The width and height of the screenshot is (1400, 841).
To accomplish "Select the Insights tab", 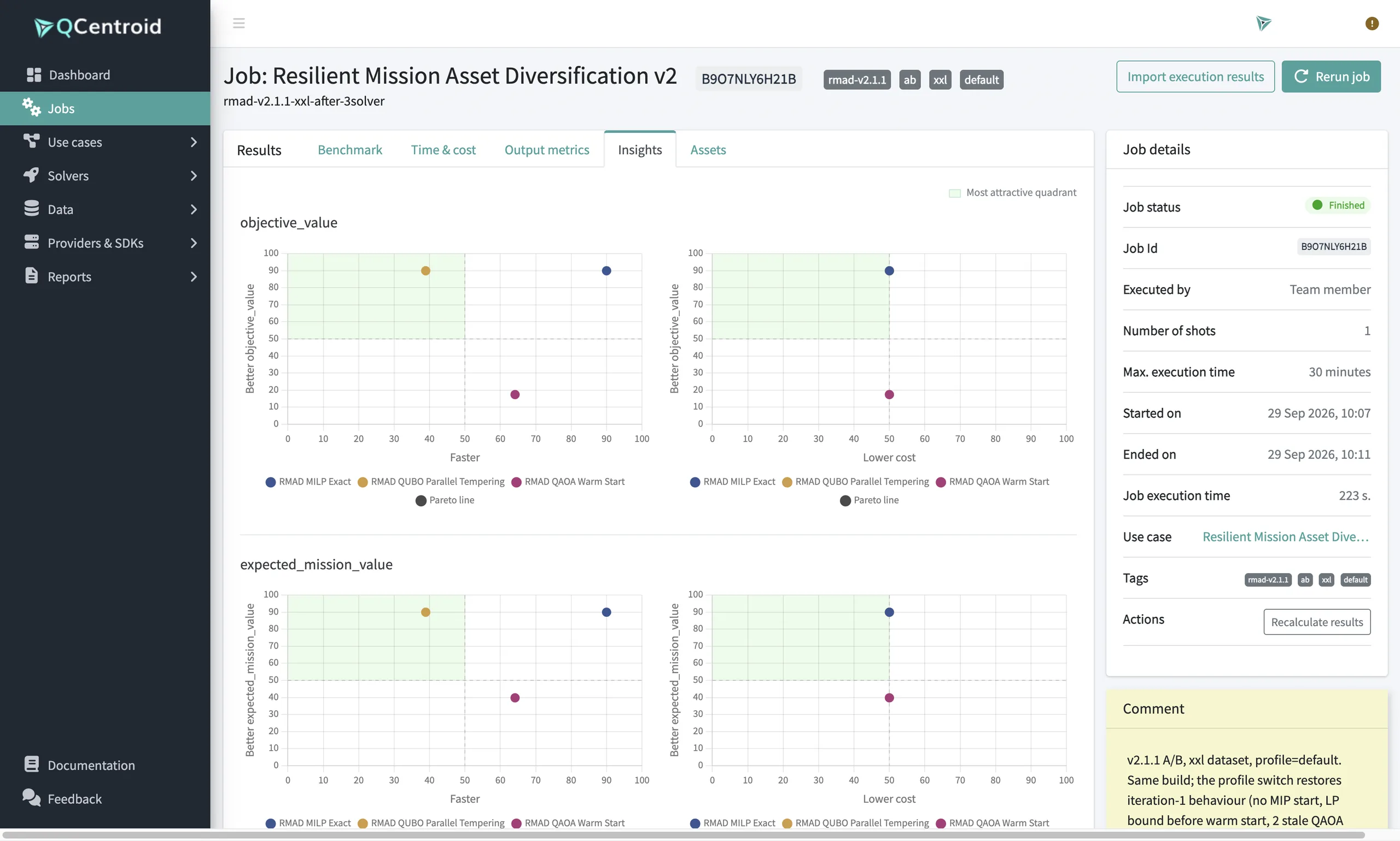I will click(640, 150).
